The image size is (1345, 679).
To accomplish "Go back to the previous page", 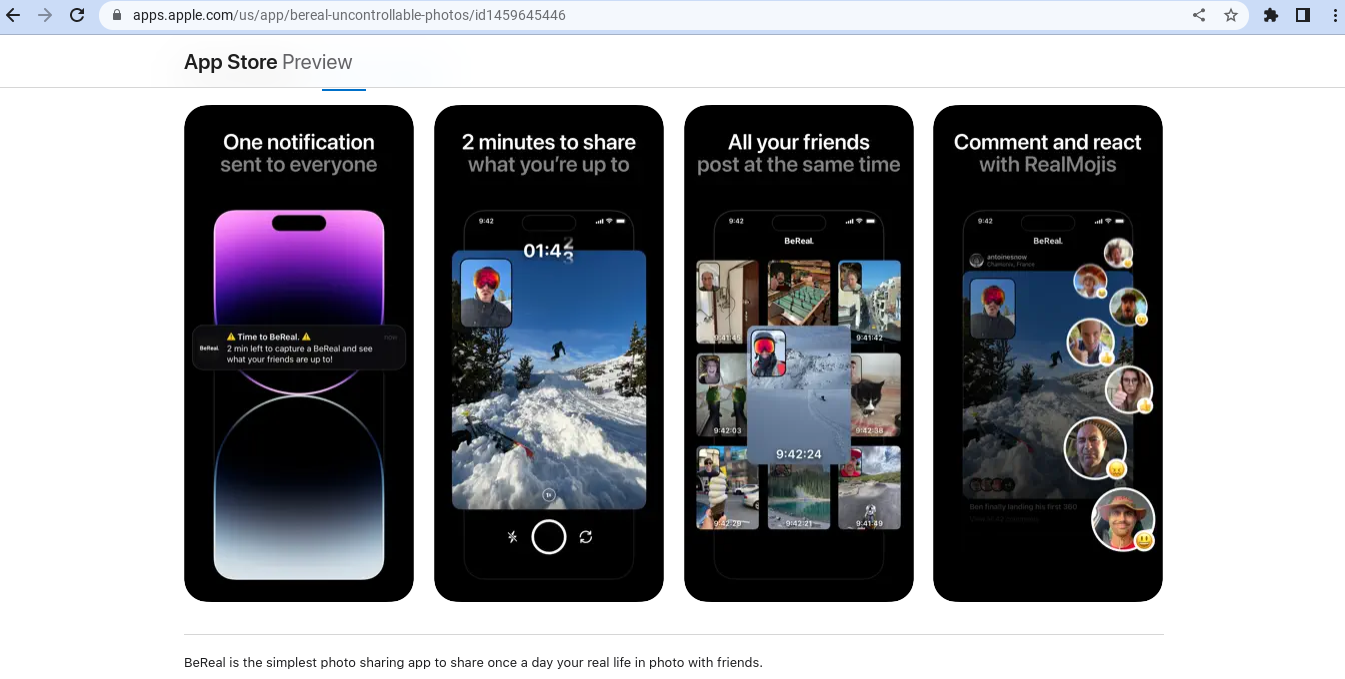I will pos(13,15).
